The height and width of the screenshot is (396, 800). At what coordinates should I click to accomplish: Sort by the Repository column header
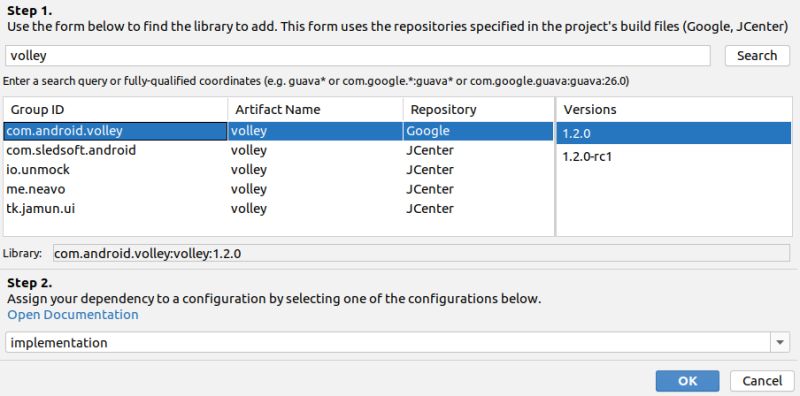point(478,110)
